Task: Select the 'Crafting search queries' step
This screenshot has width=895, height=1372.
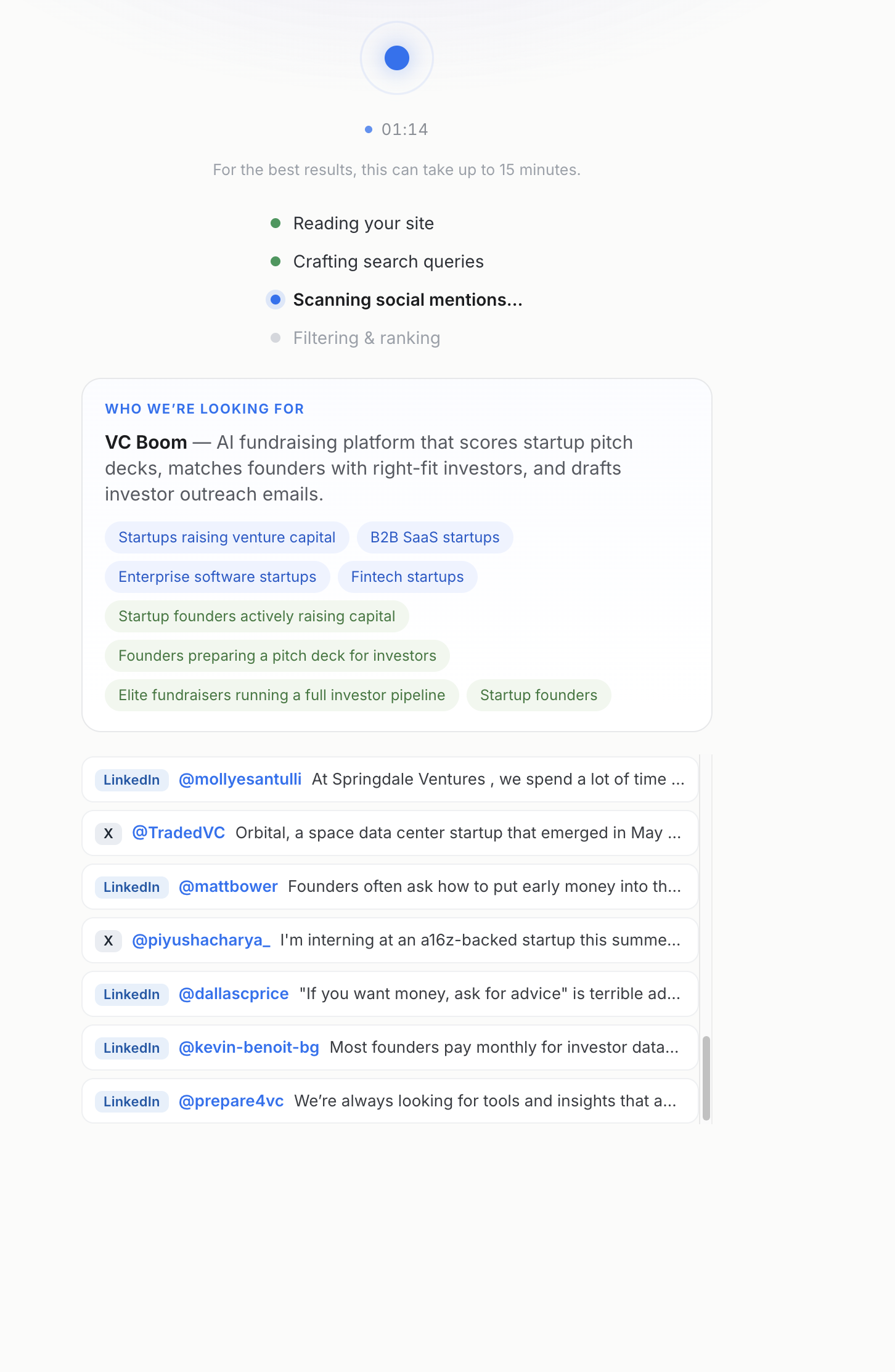Action: tap(388, 261)
